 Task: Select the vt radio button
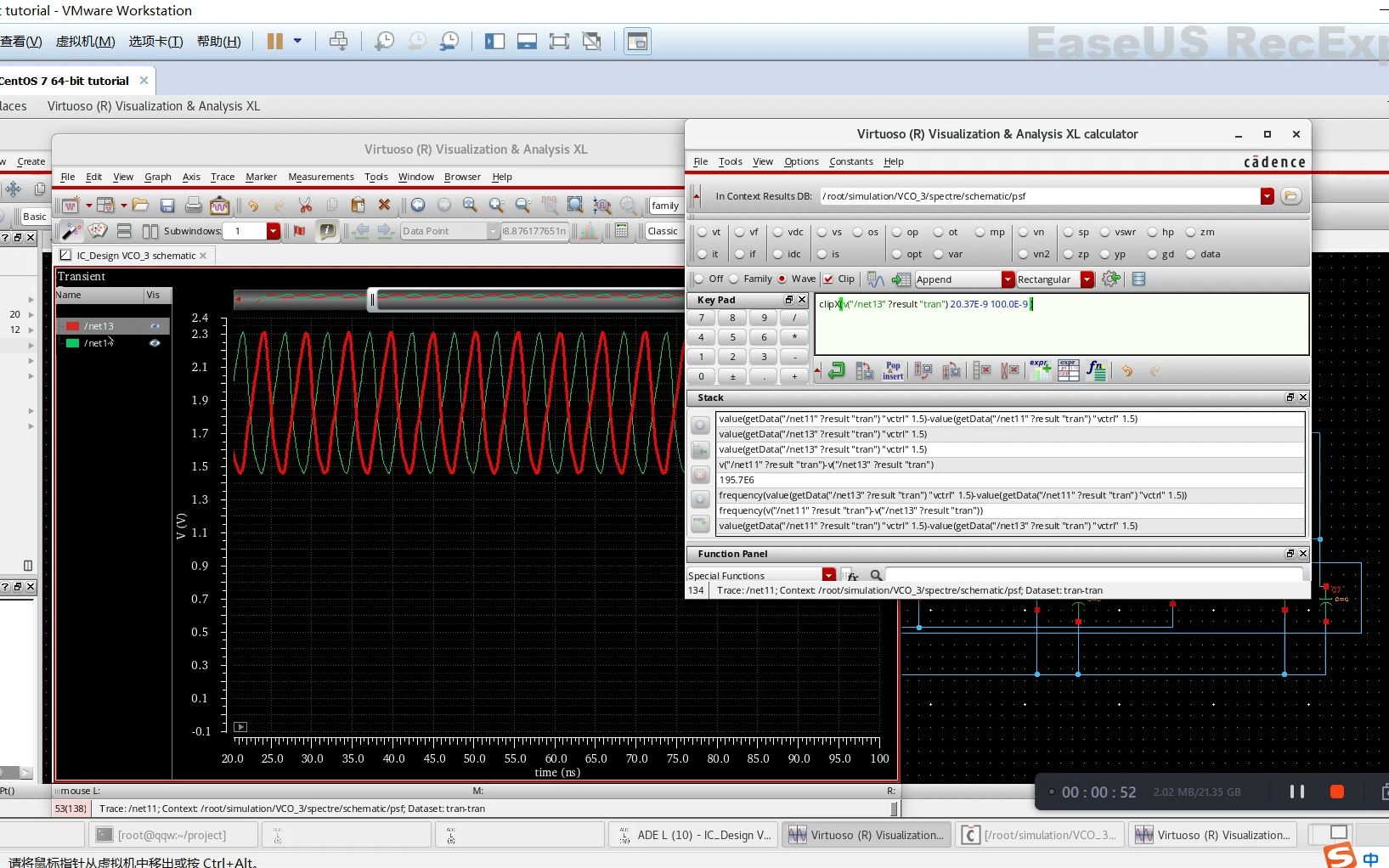pyautogui.click(x=703, y=232)
